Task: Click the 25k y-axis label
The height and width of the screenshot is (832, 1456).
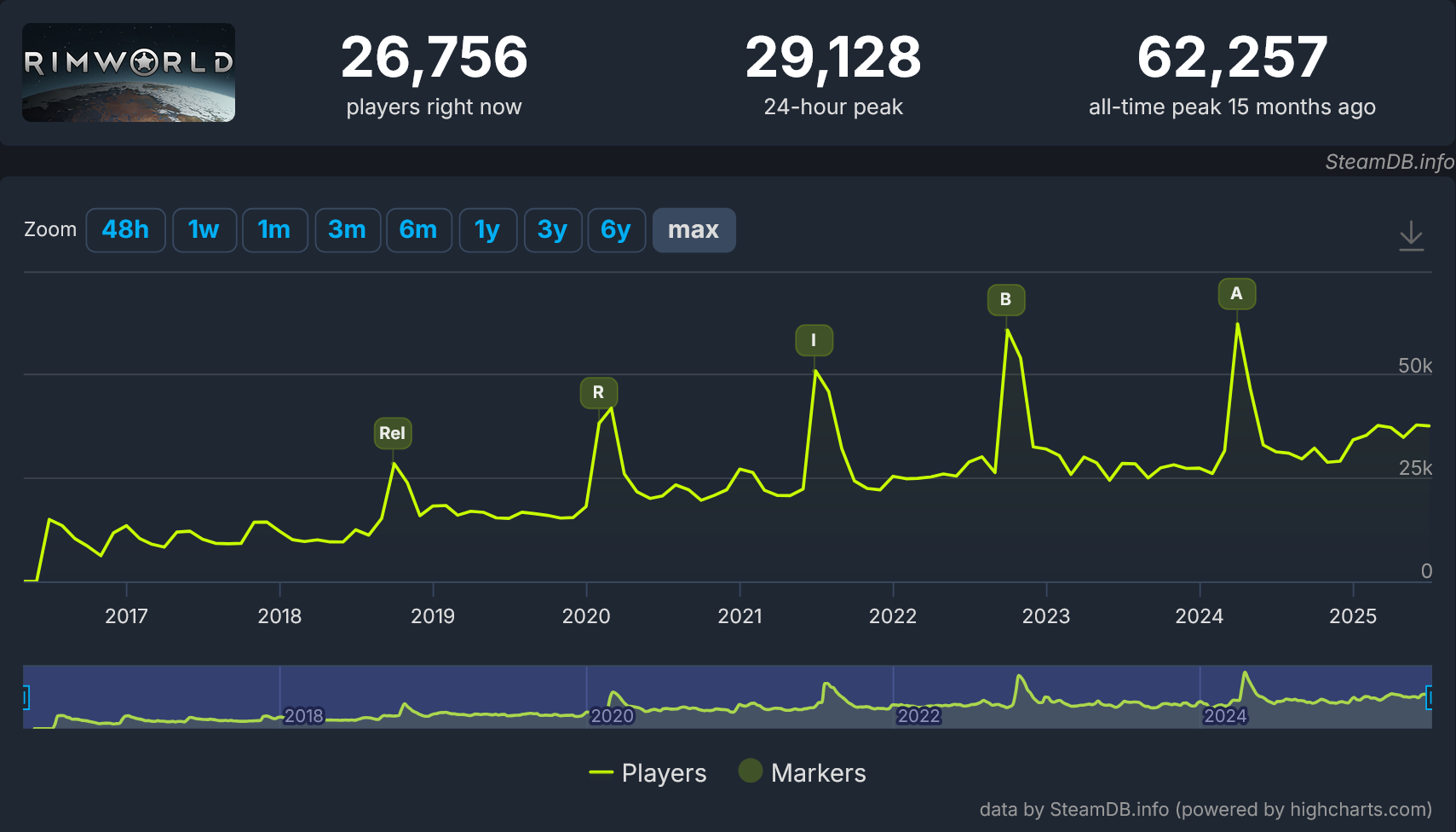Action: click(1415, 468)
